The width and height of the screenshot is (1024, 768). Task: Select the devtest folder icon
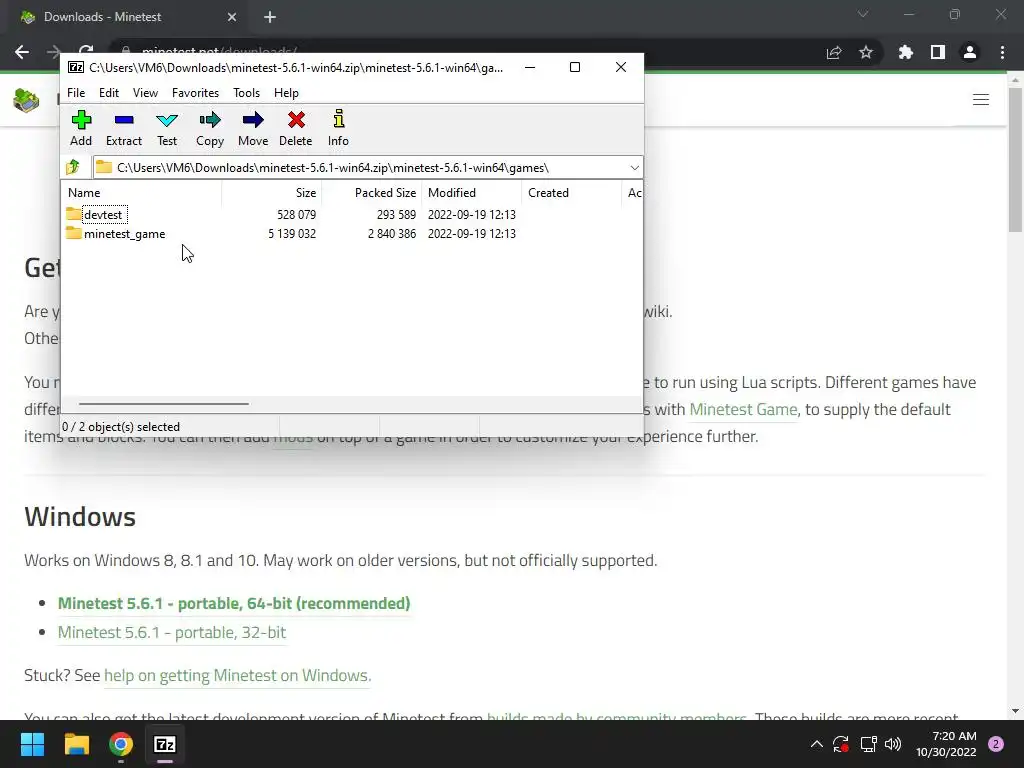tap(73, 214)
